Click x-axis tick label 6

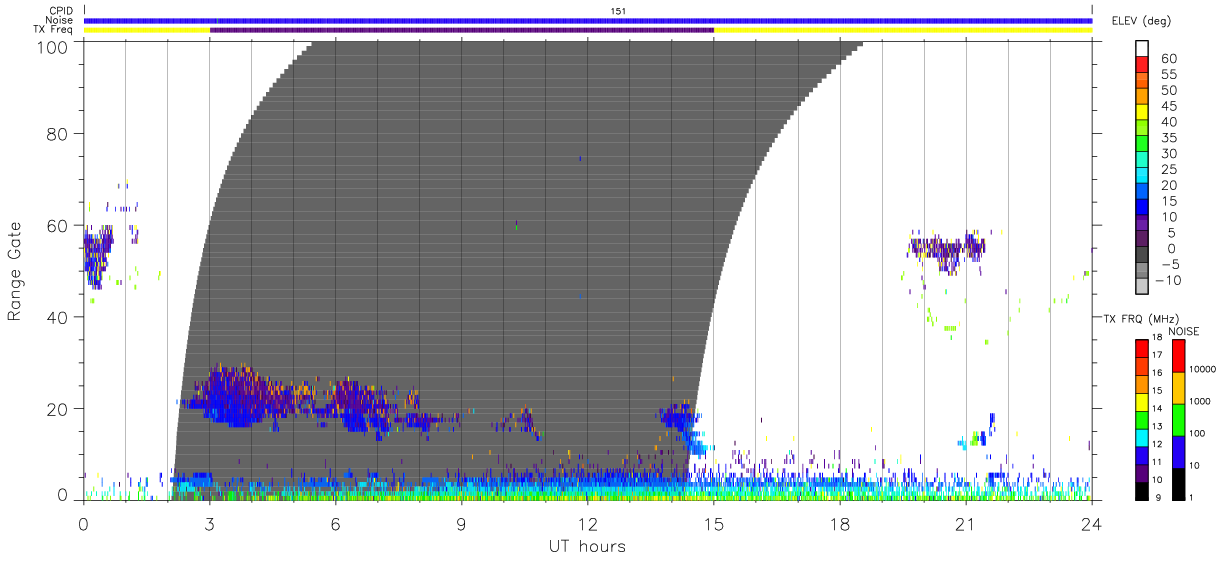tap(335, 523)
